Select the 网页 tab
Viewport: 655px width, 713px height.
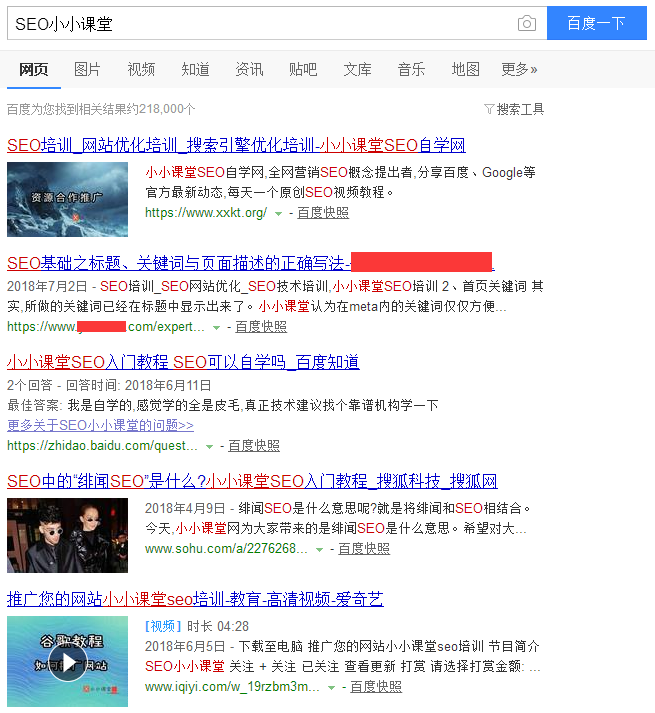34,70
